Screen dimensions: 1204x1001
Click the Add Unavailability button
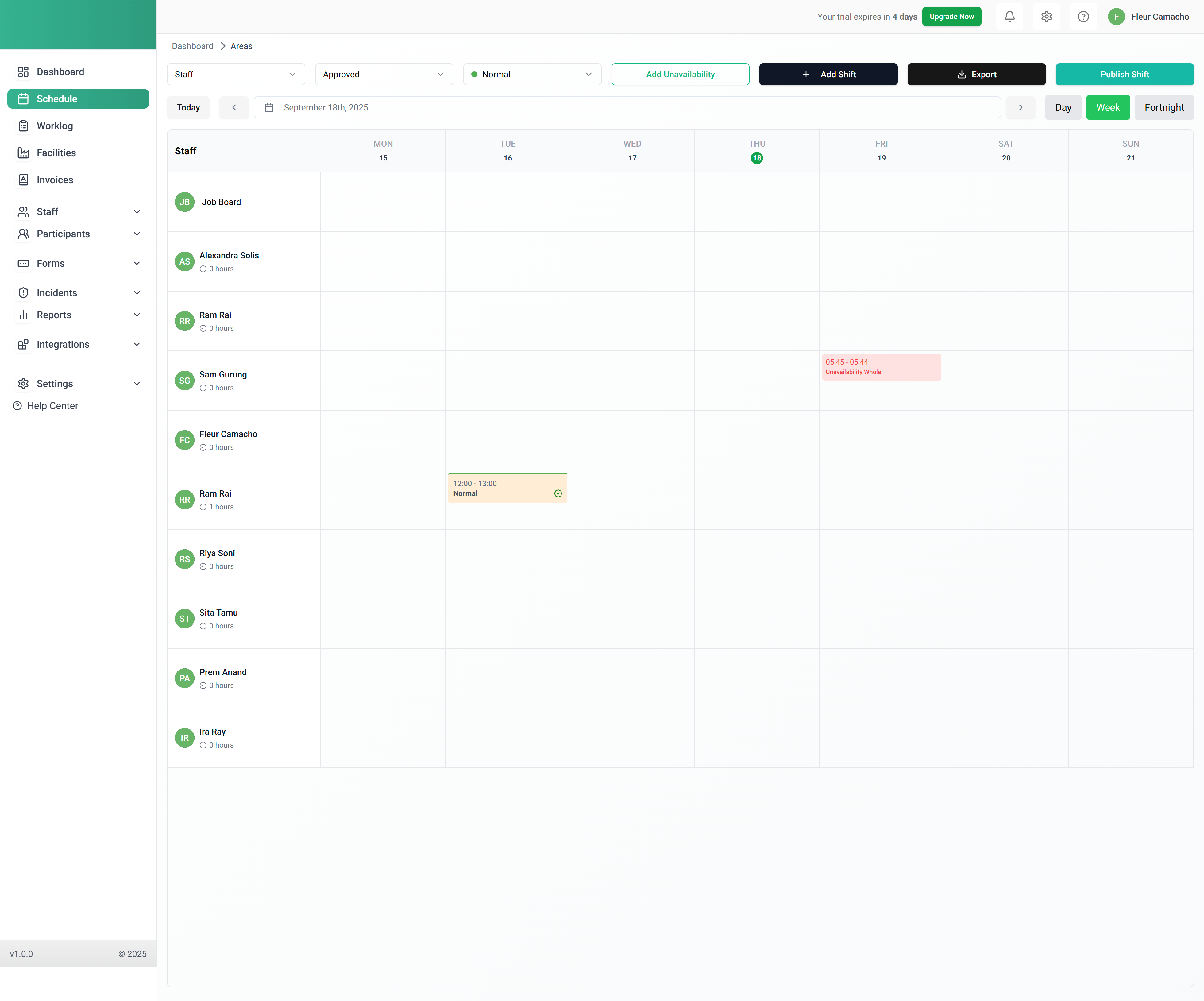(x=680, y=75)
